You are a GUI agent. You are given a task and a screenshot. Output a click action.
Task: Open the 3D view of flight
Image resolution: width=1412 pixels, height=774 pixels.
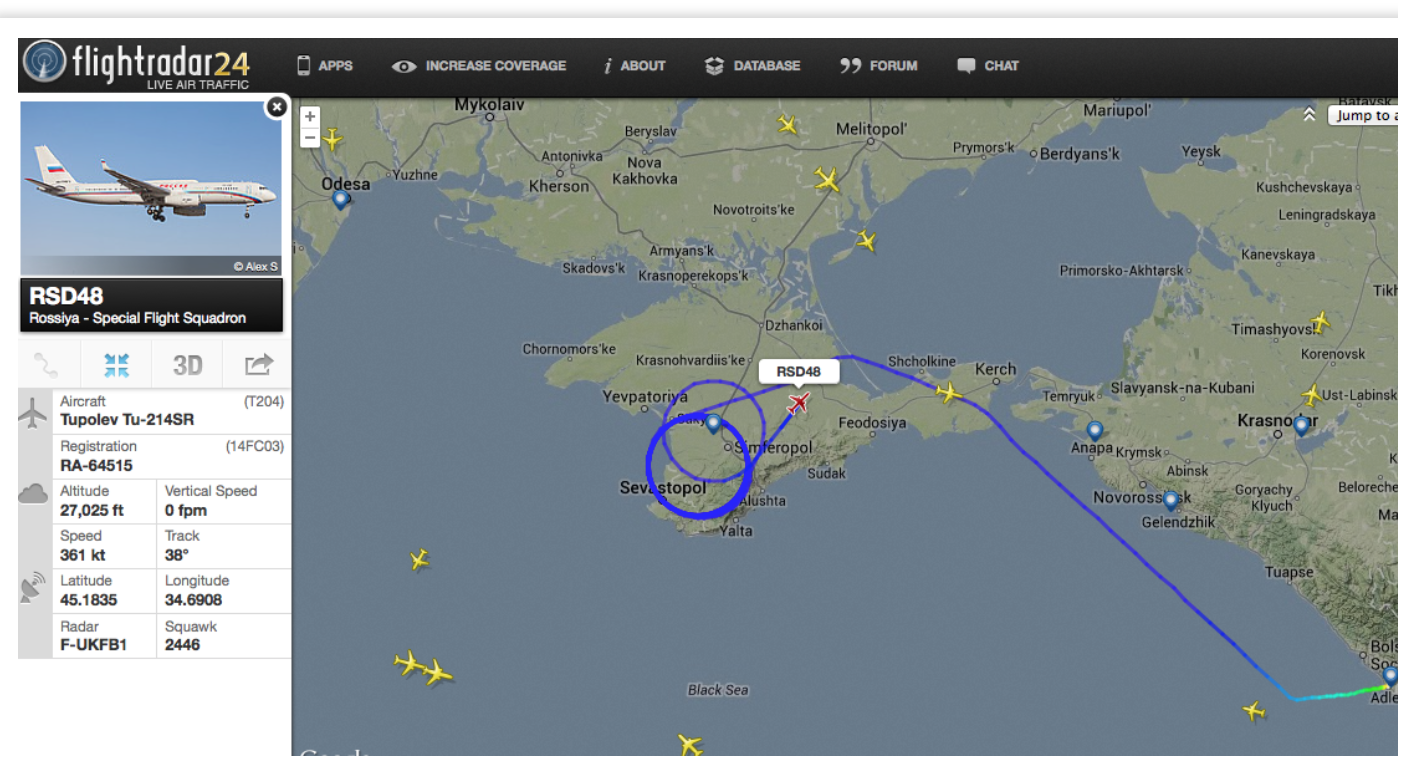click(x=188, y=365)
